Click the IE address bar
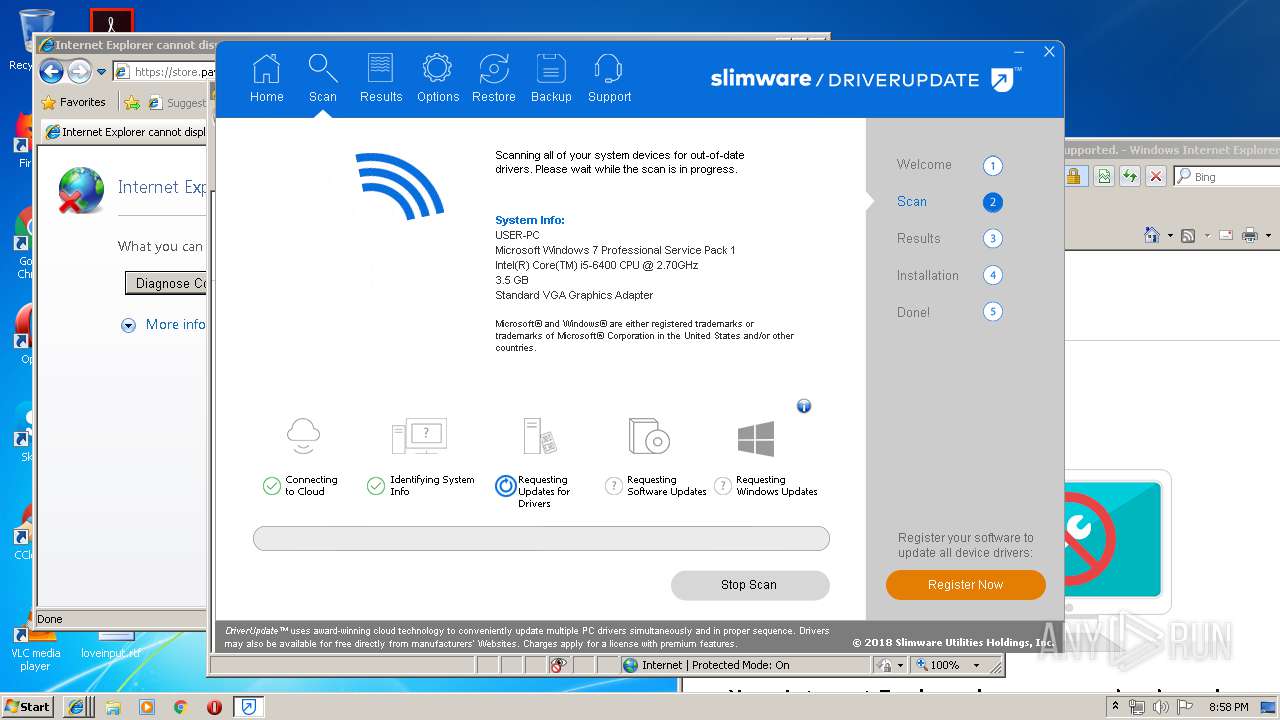 [x=163, y=72]
